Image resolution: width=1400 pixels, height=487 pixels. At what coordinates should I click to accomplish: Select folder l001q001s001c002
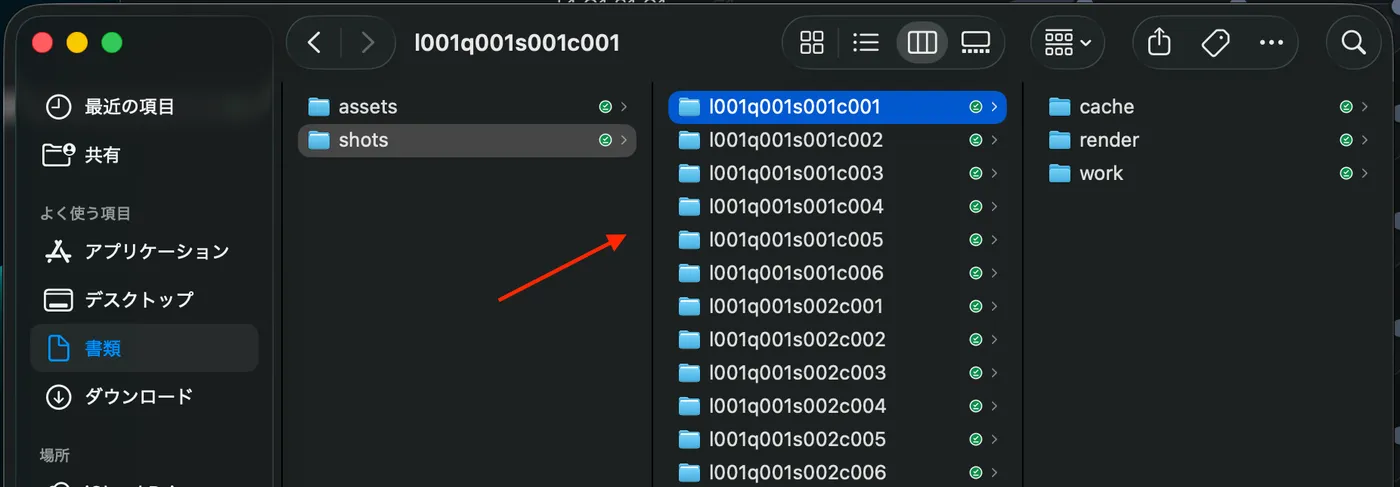pos(837,140)
